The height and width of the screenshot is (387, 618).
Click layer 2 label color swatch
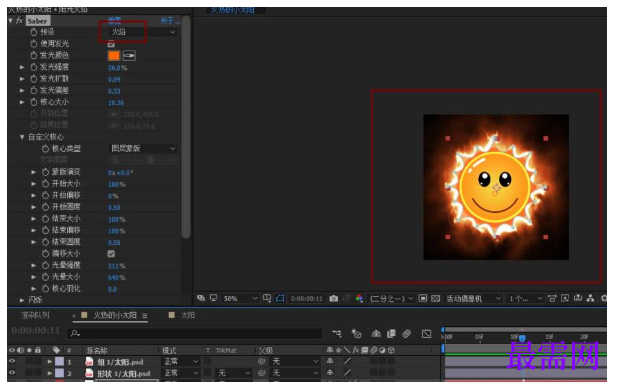(59, 373)
